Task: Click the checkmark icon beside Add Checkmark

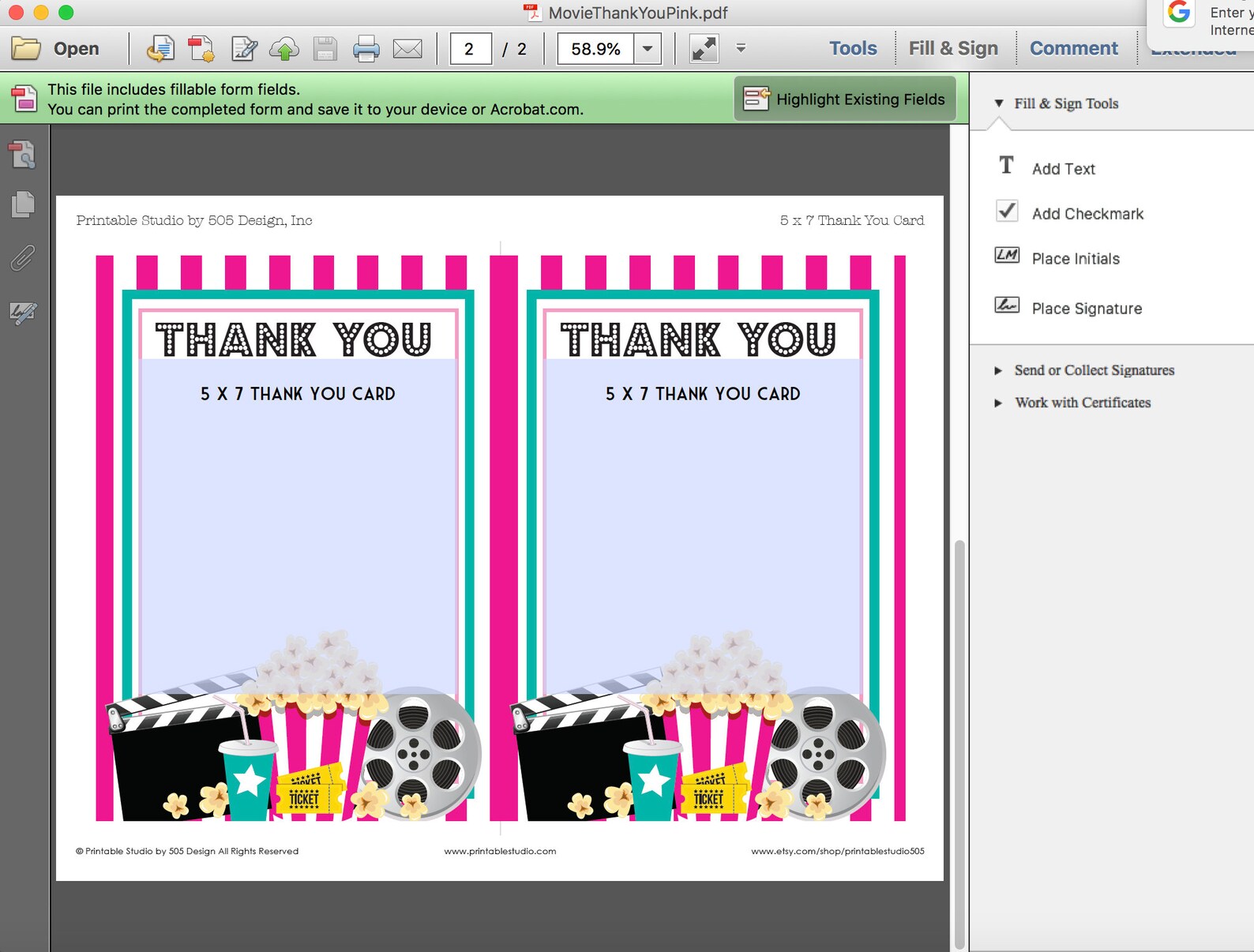Action: [1007, 211]
